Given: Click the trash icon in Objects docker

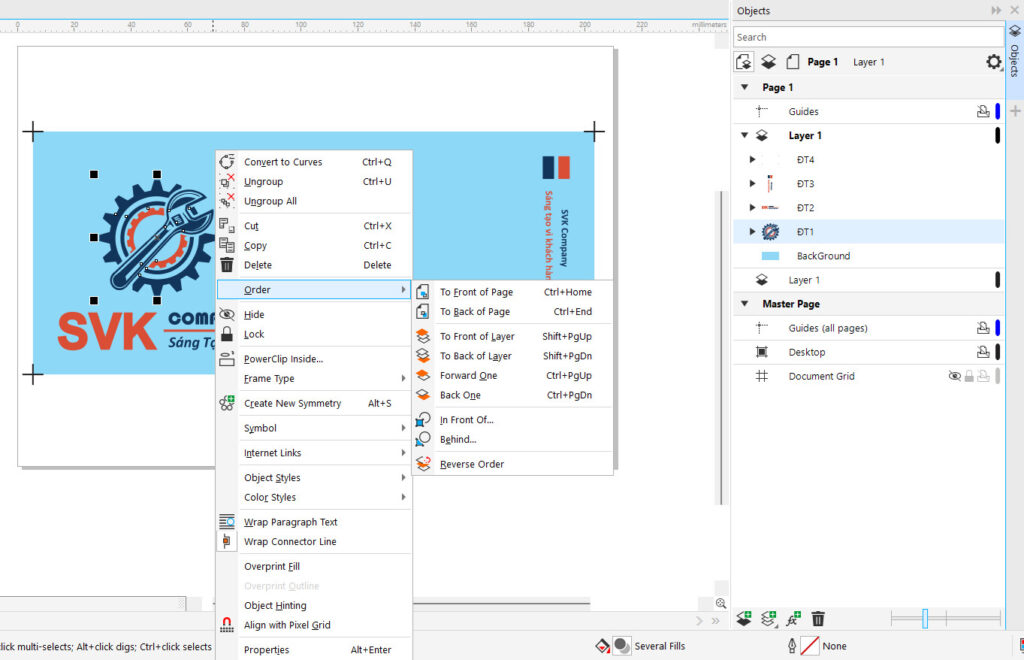Looking at the screenshot, I should tap(818, 619).
